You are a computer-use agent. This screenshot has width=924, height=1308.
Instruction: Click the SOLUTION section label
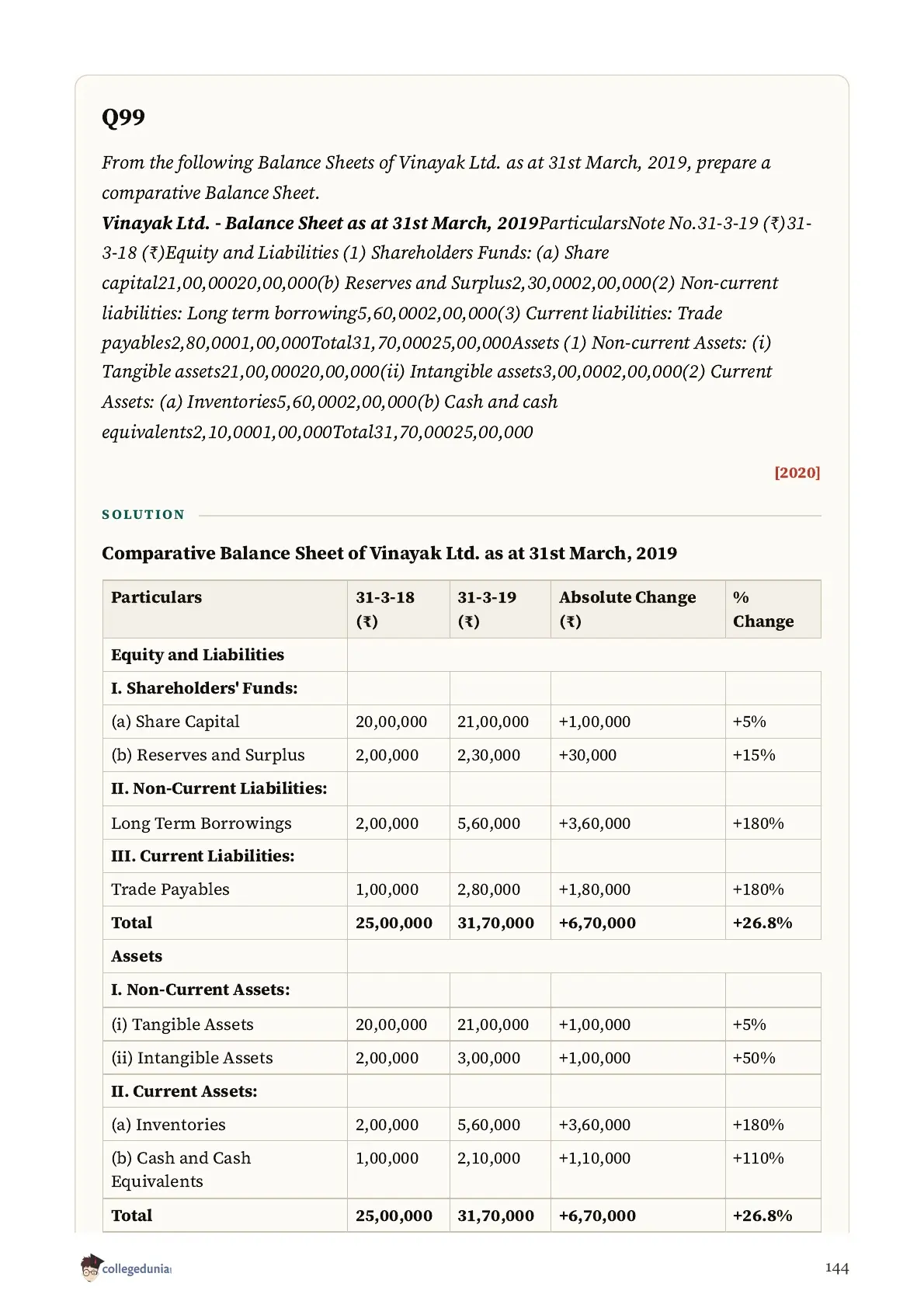(144, 515)
